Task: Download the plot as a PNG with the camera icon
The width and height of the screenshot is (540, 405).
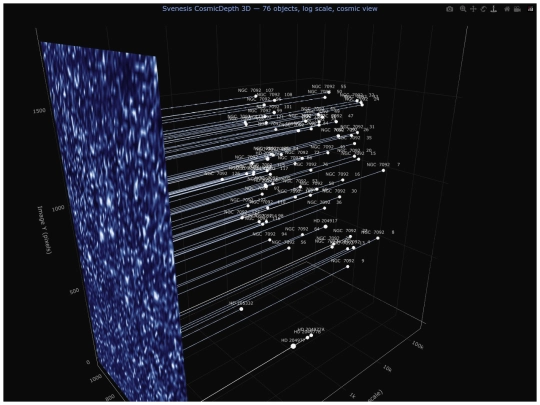Action: click(449, 9)
